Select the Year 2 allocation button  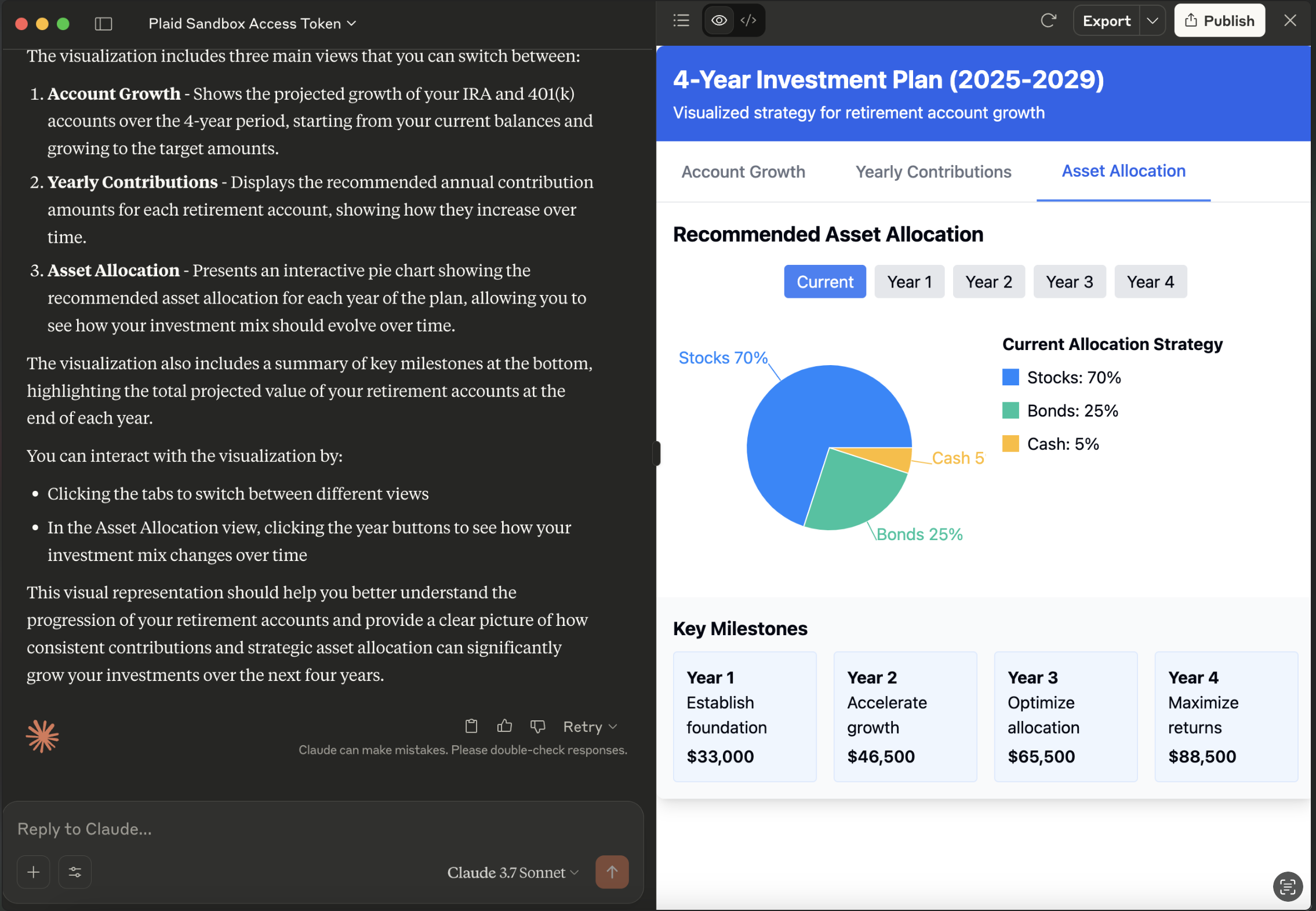(988, 282)
